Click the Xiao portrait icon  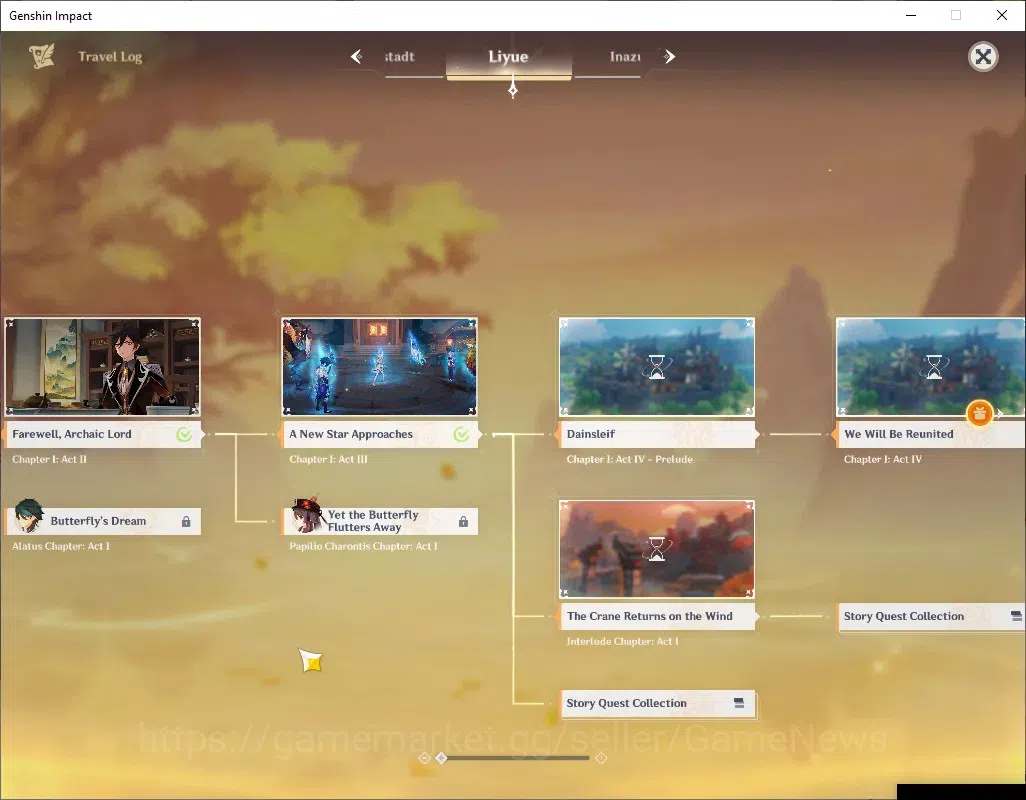point(29,515)
